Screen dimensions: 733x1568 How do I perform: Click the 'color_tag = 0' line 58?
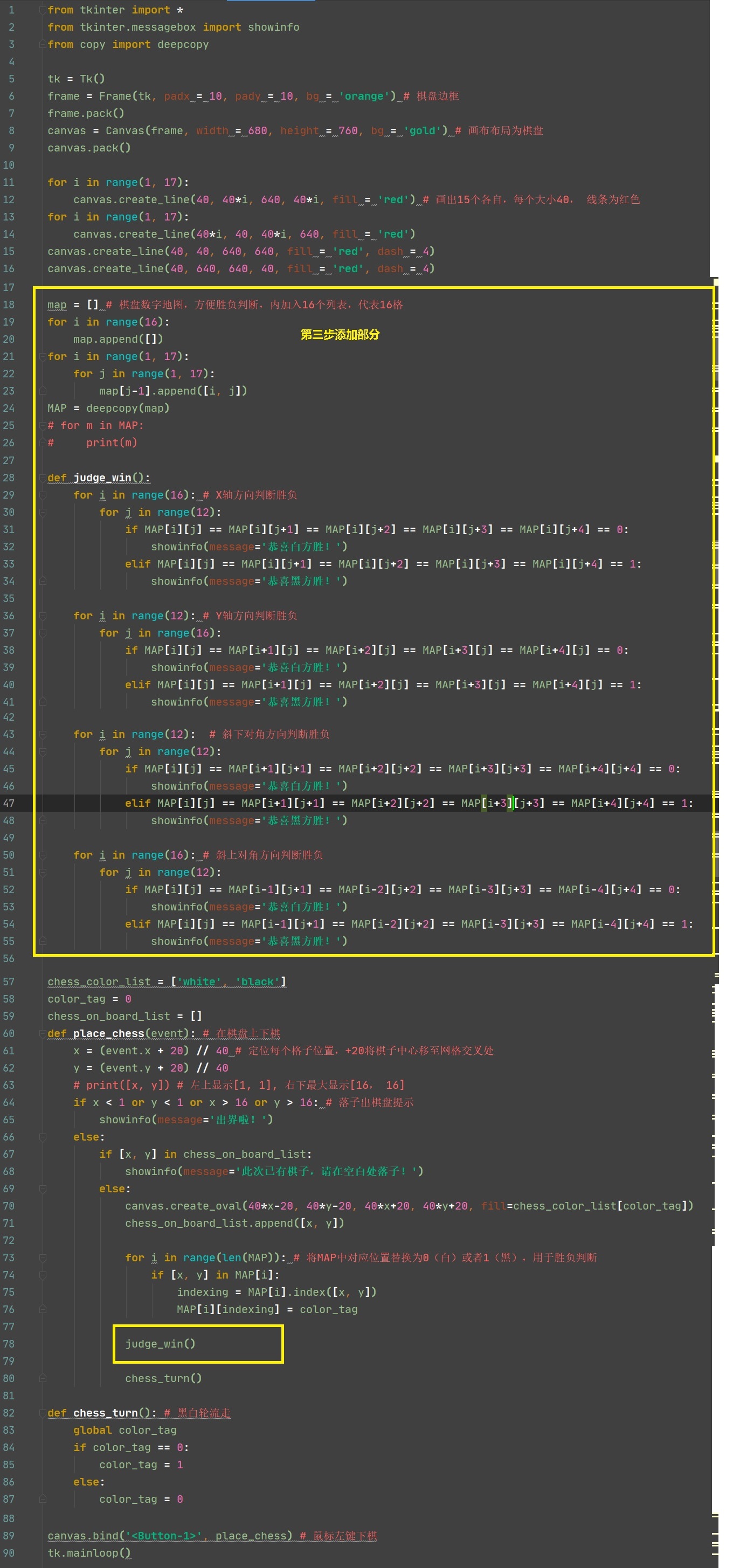89,999
